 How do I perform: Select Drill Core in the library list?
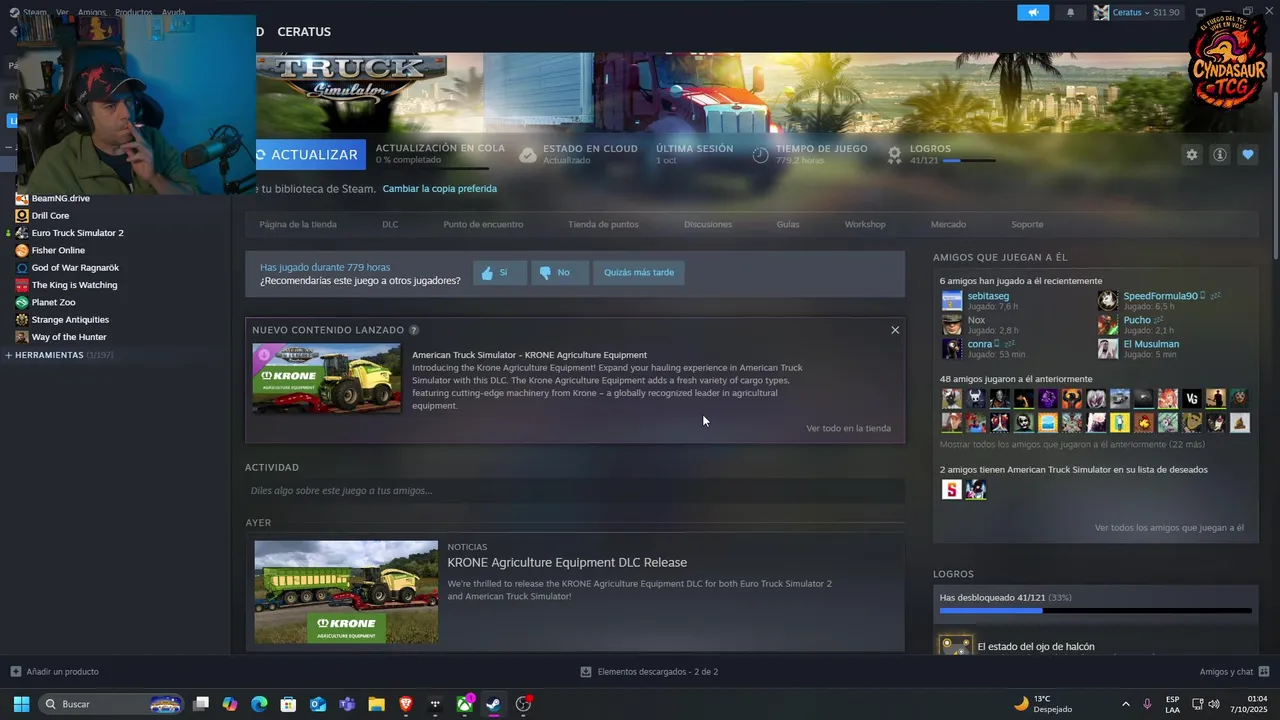click(50, 216)
